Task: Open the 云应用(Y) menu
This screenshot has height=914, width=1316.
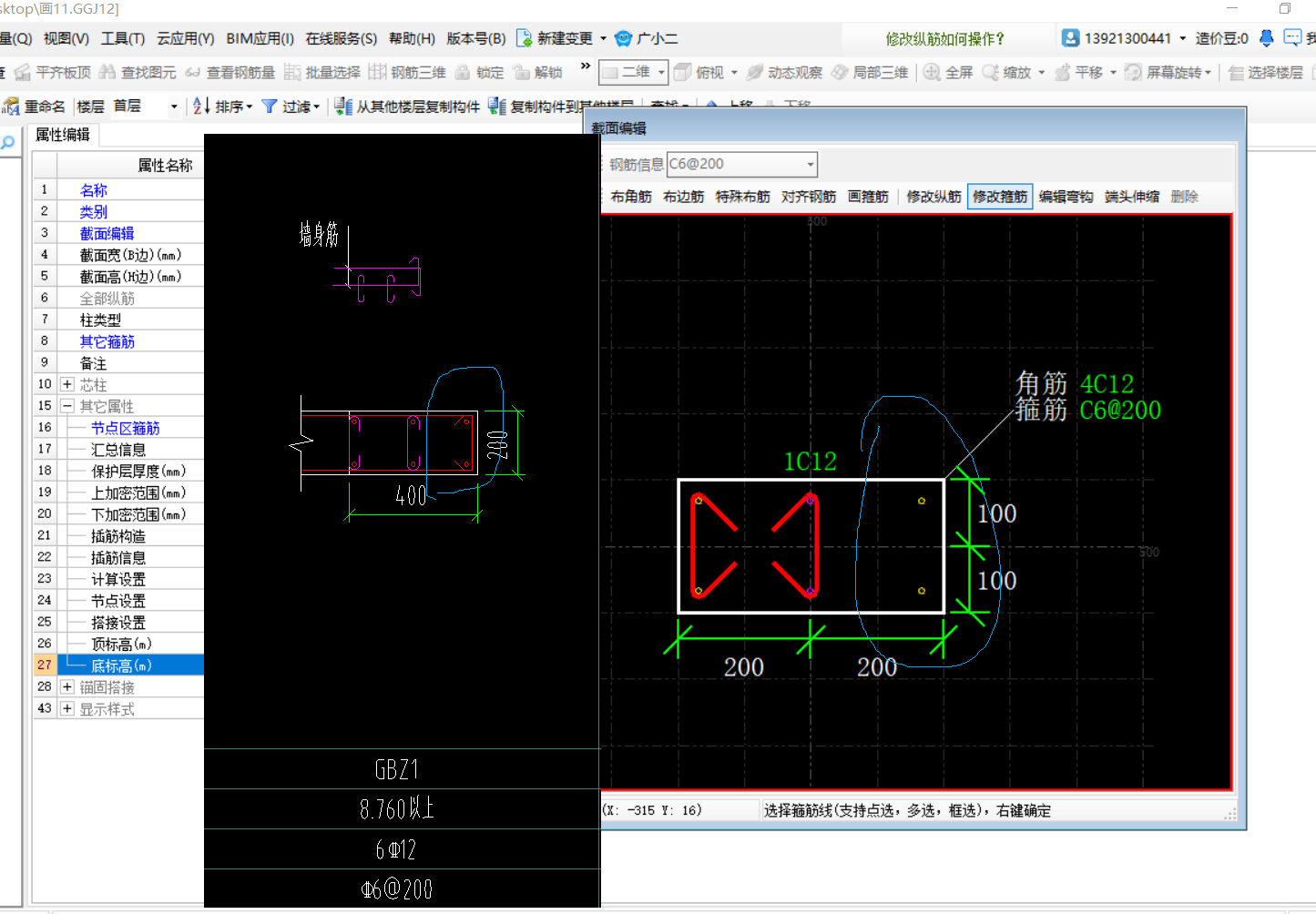Action: pos(186,38)
